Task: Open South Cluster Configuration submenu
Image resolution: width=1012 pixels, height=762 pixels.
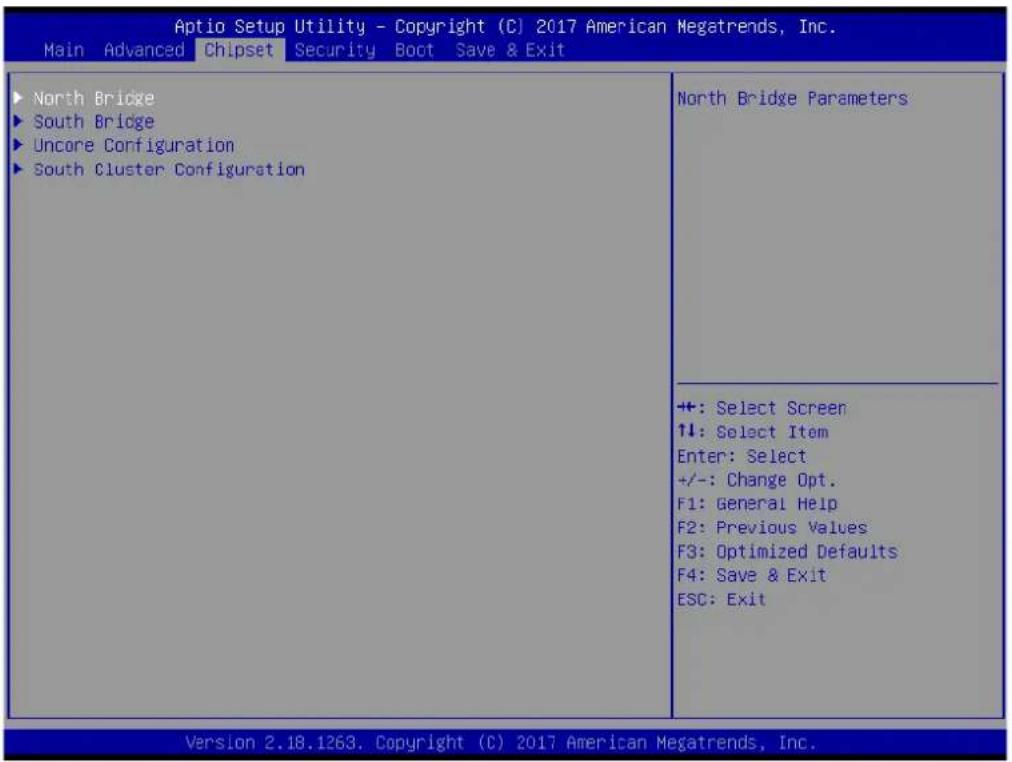Action: pos(169,170)
